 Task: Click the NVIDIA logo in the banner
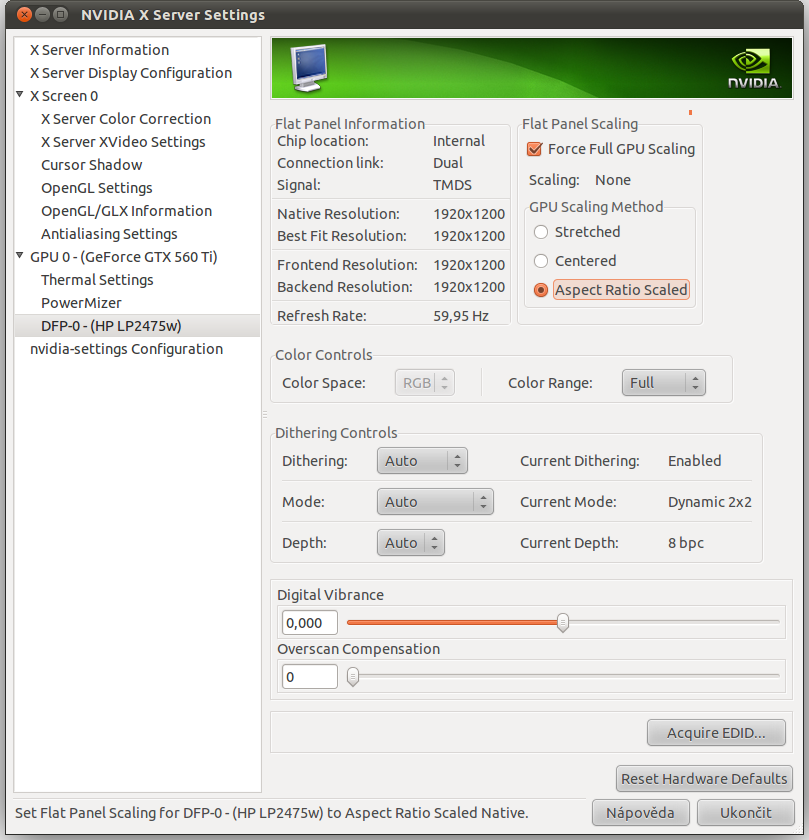tap(754, 69)
